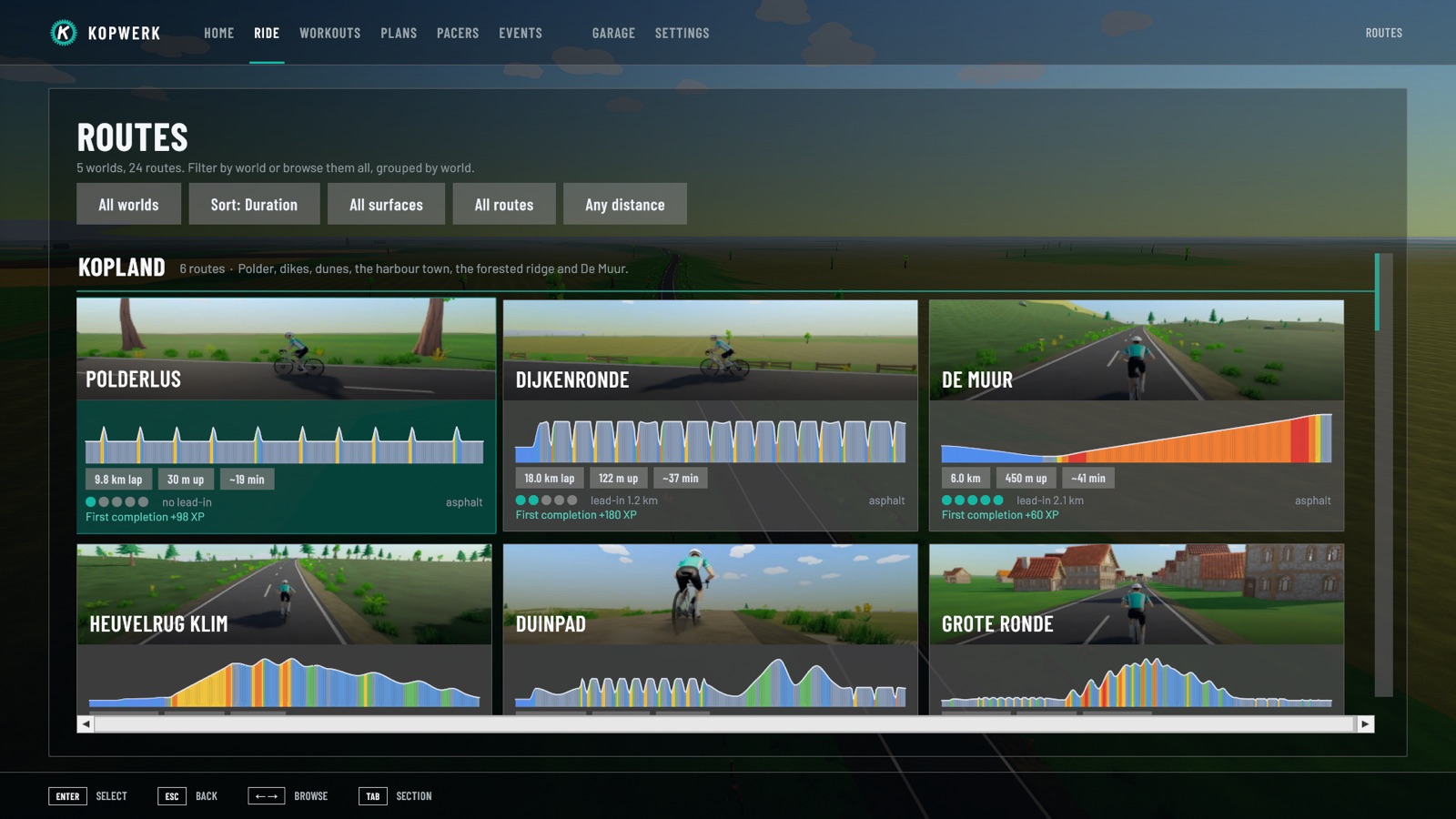Click the arrow keys Browse hint
This screenshot has height=819, width=1456.
288,796
